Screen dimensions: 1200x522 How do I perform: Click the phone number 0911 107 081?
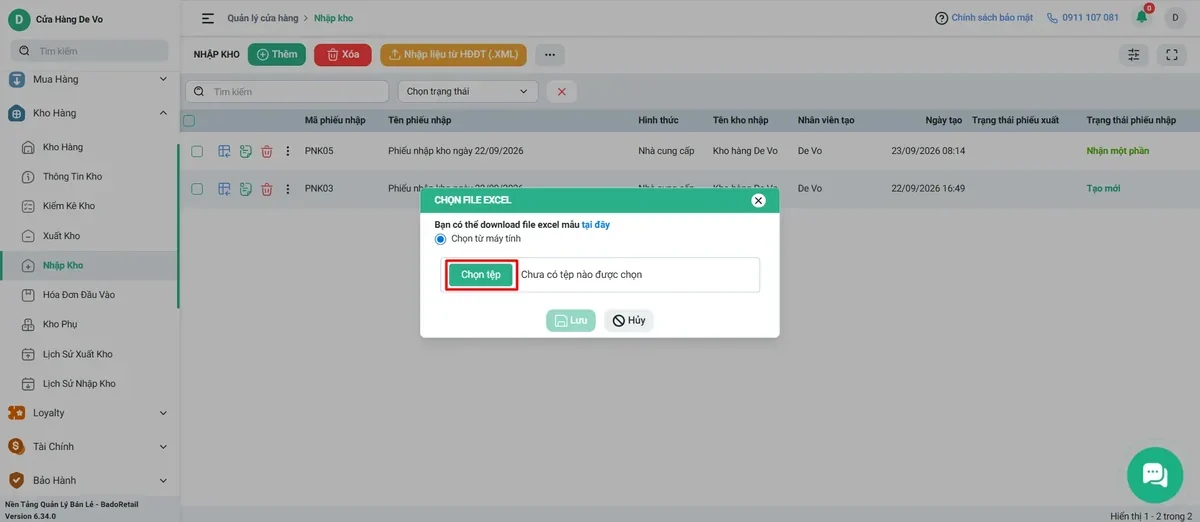coord(1090,18)
